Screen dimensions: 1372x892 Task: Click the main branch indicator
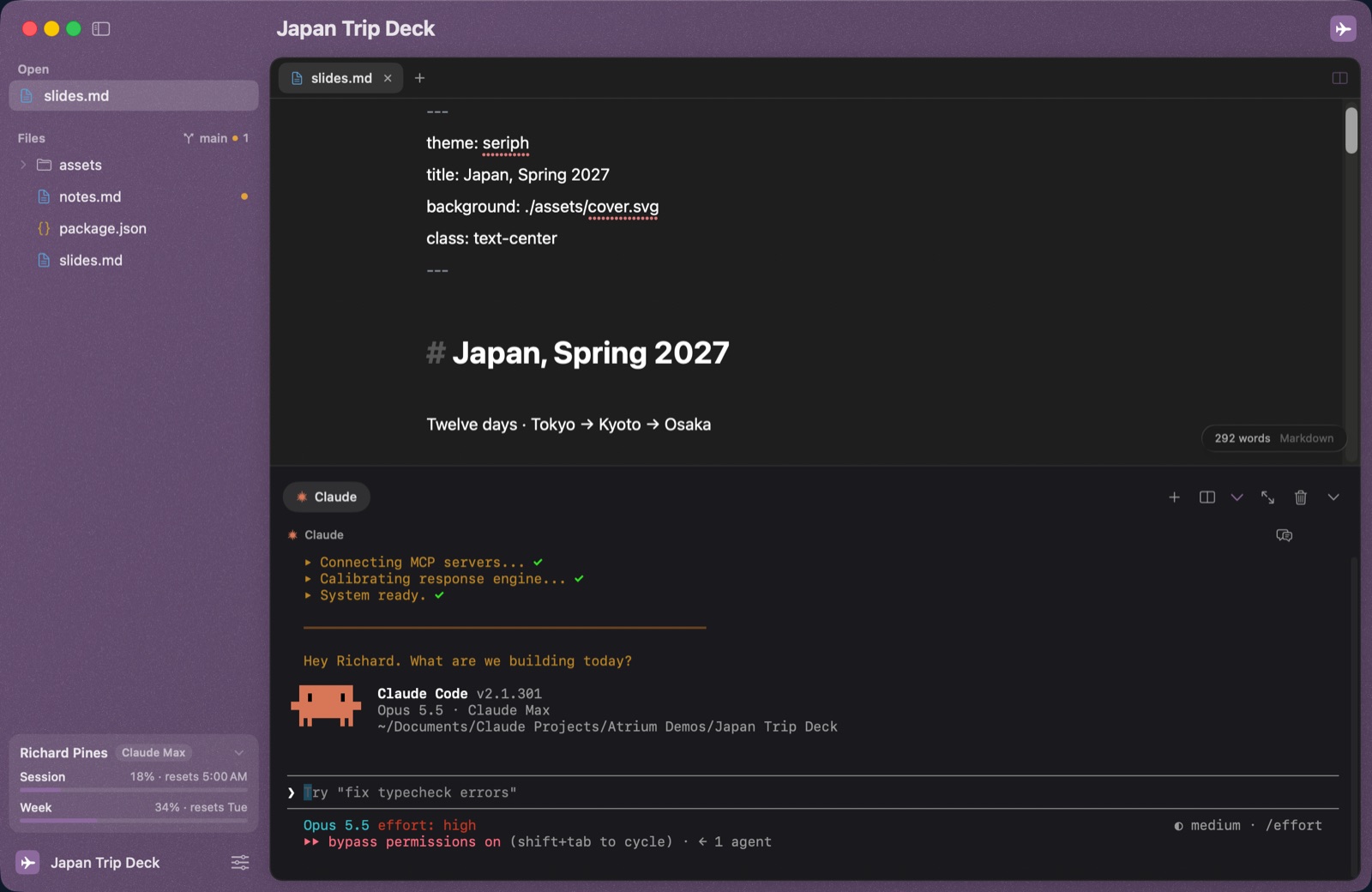coord(215,138)
